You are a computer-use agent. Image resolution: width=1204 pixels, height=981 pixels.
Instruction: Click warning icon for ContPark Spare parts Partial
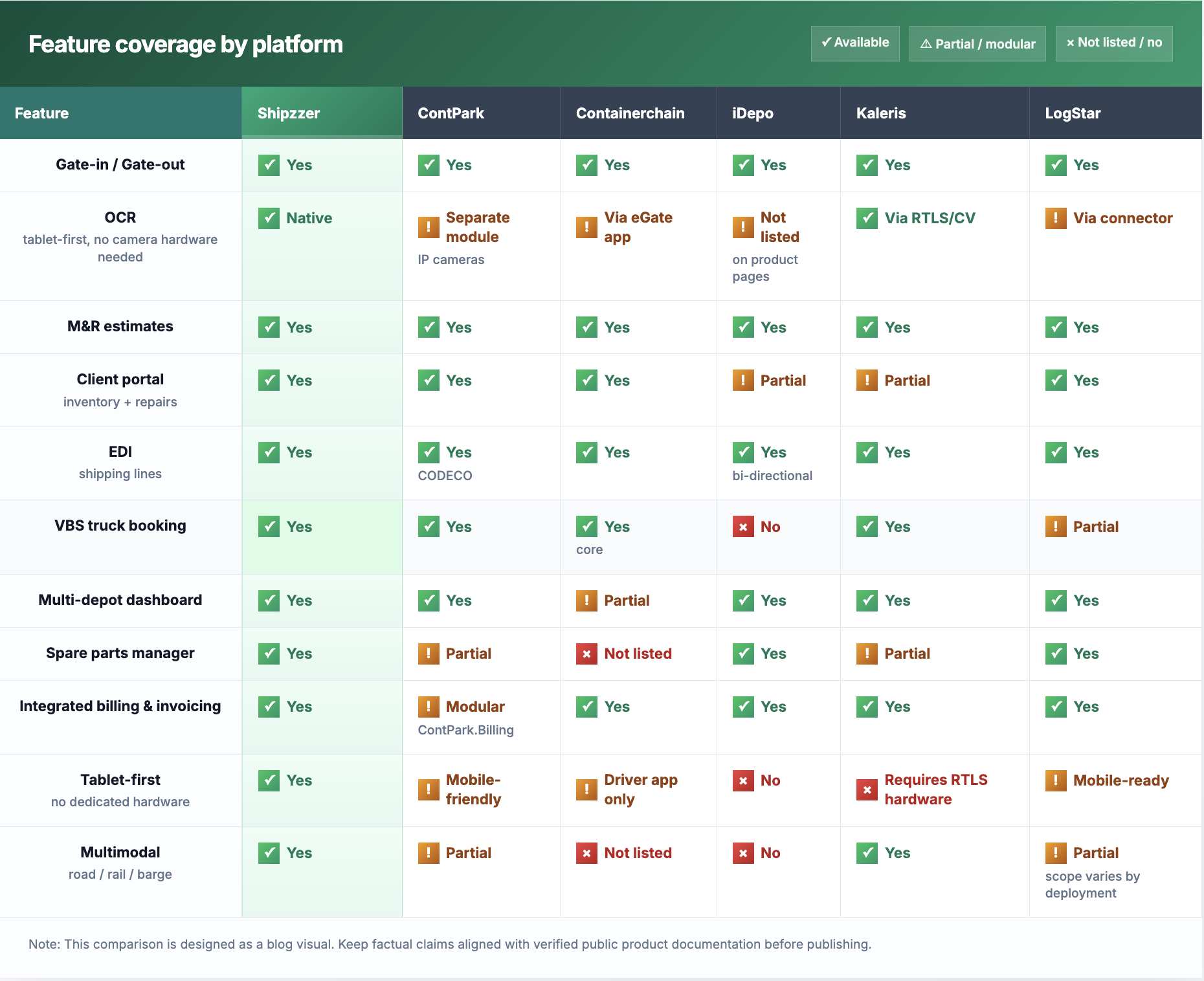tap(429, 654)
